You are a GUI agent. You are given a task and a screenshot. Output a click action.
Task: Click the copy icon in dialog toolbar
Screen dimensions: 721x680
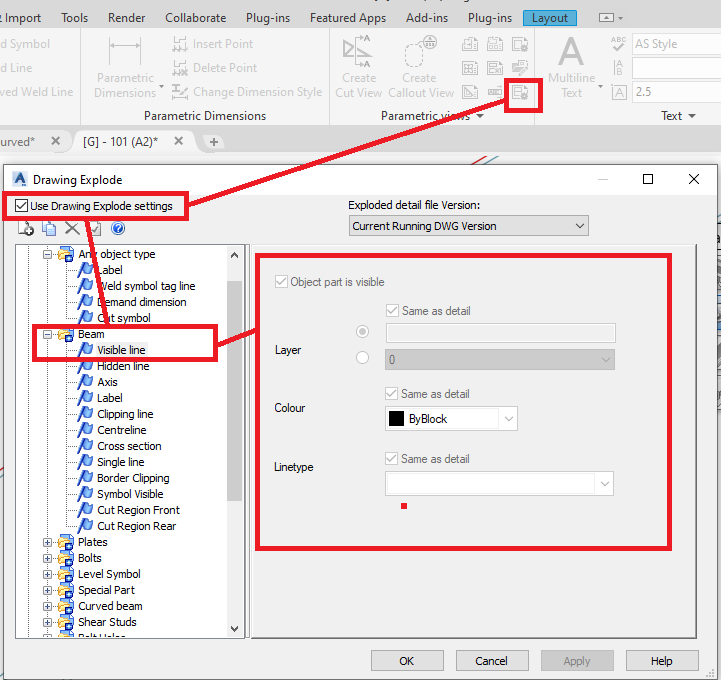coord(49,229)
